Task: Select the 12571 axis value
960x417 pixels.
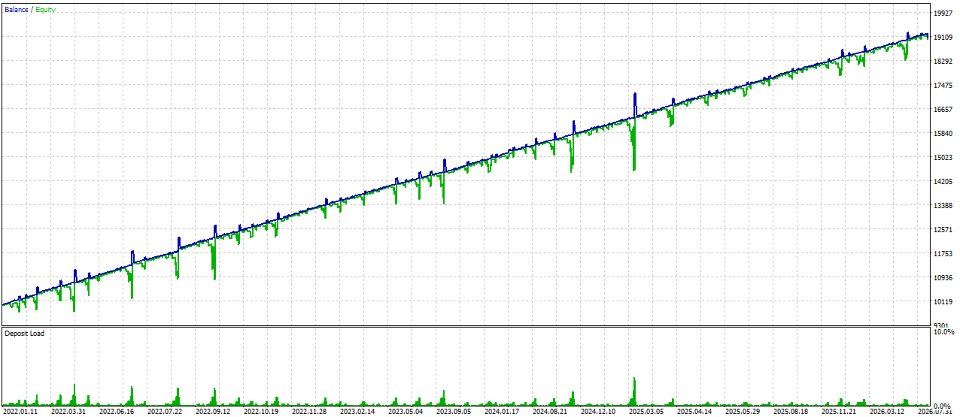Action: (x=942, y=229)
